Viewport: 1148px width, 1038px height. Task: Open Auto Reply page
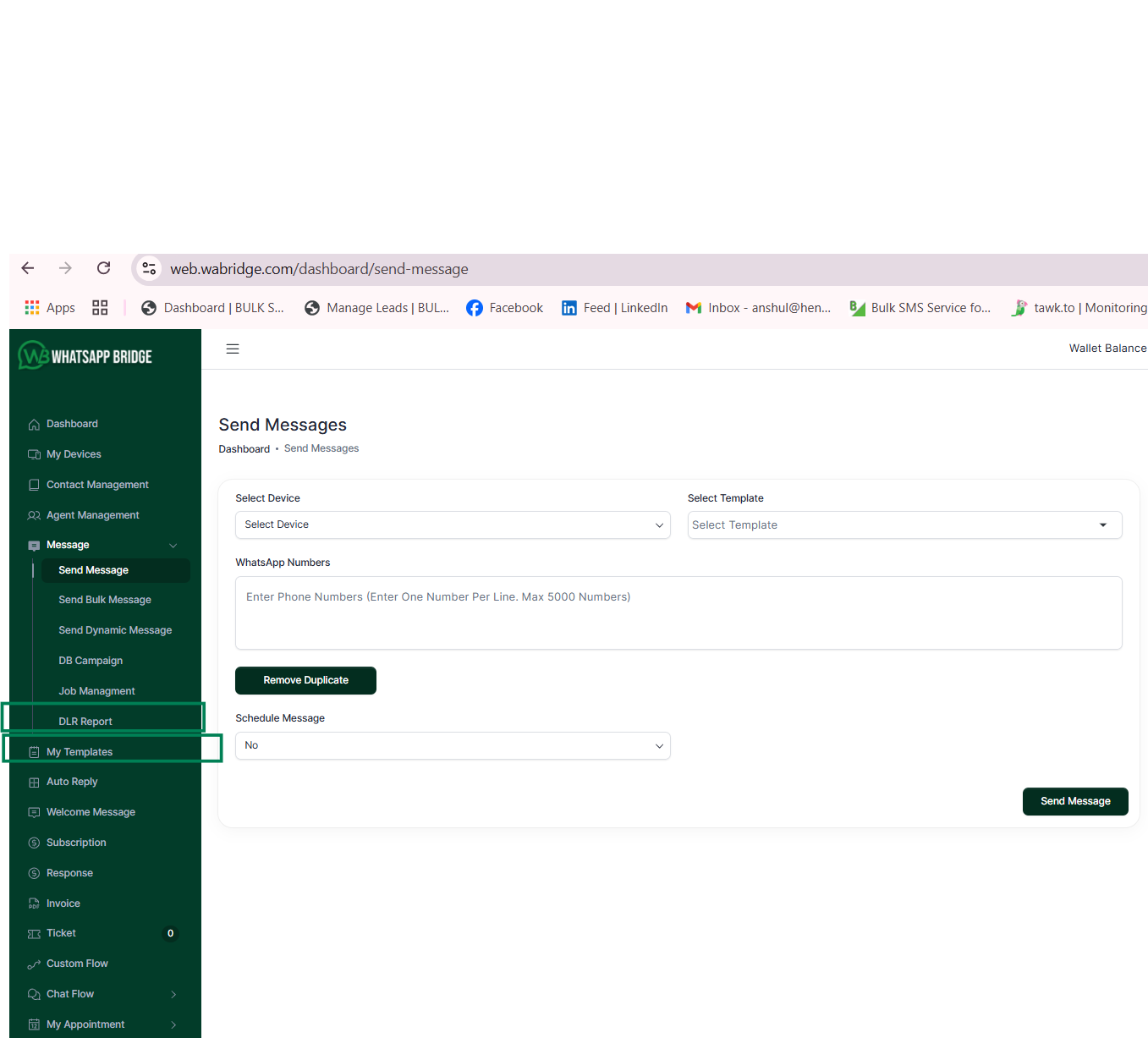(72, 782)
